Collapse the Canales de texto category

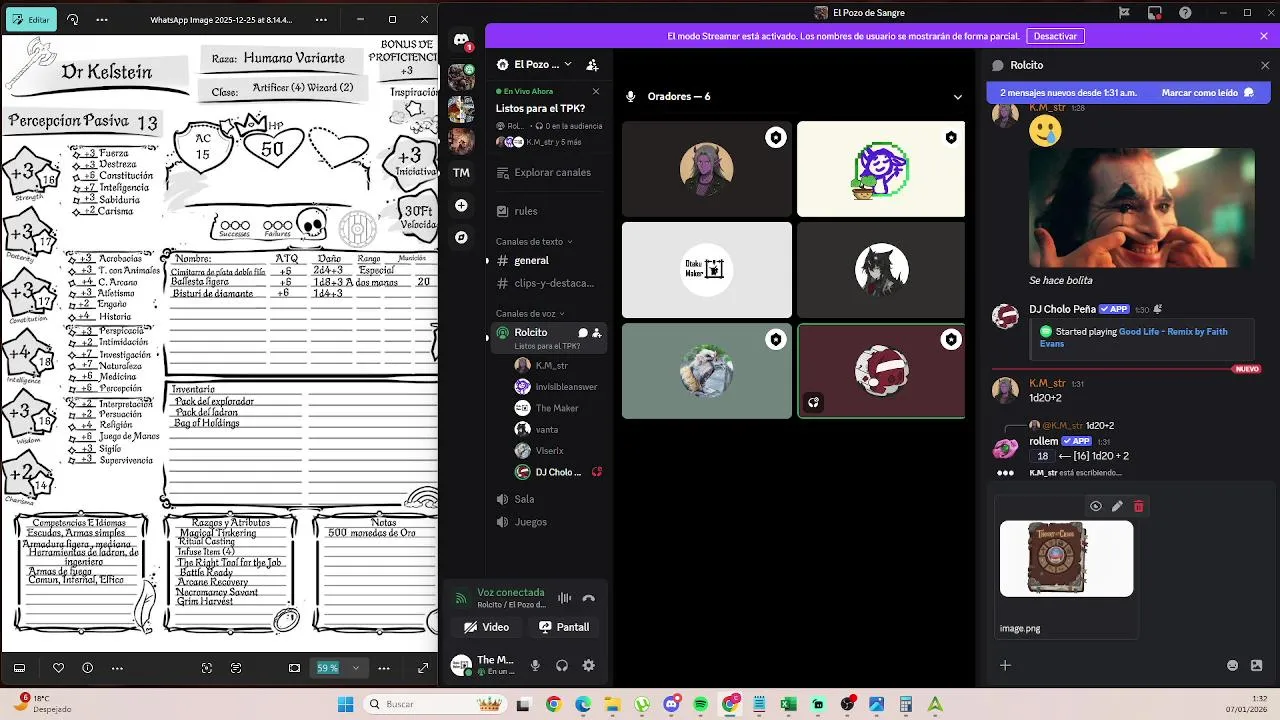(x=534, y=241)
